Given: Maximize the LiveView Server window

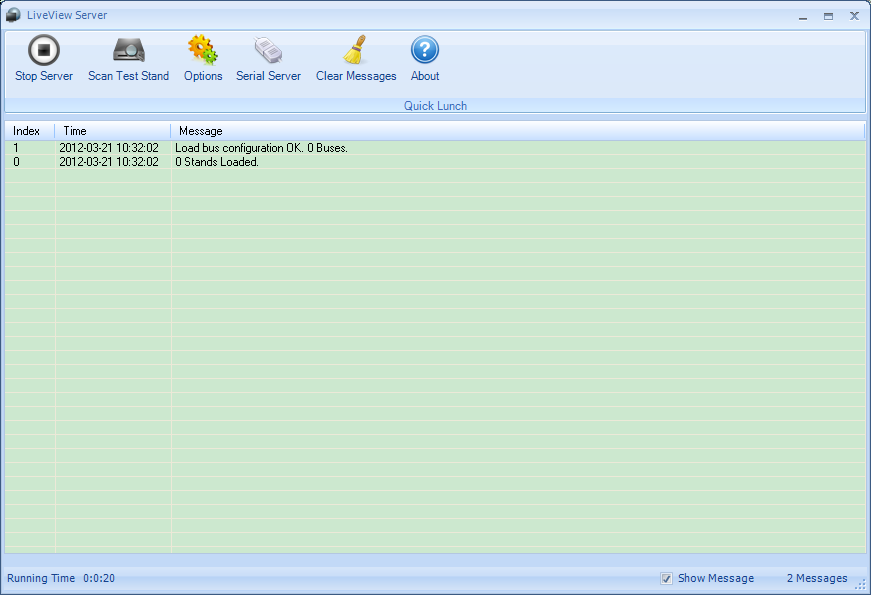Looking at the screenshot, I should (828, 16).
